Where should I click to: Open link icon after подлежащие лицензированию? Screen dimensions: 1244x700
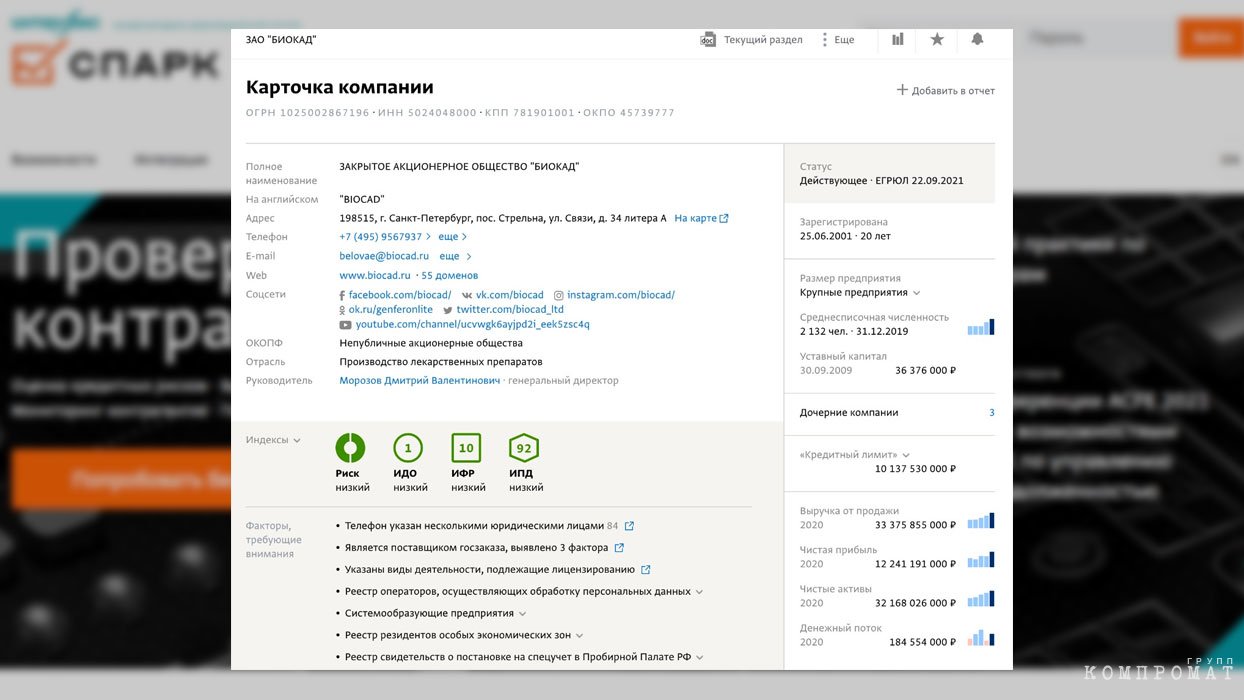tap(646, 570)
